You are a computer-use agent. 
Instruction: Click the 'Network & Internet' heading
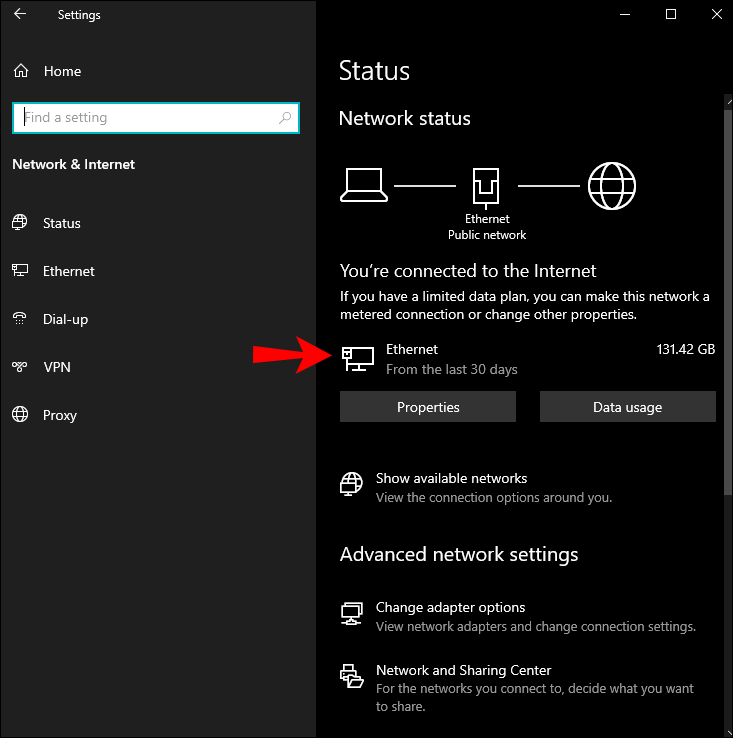point(73,164)
